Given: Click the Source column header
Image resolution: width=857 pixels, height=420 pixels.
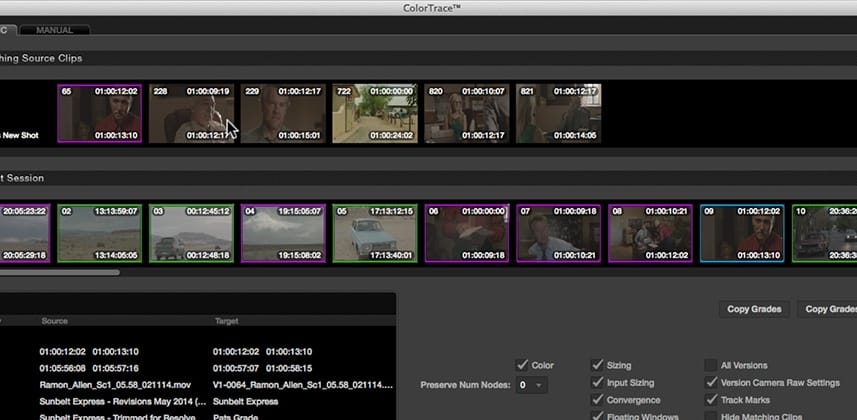Looking at the screenshot, I should (55, 321).
